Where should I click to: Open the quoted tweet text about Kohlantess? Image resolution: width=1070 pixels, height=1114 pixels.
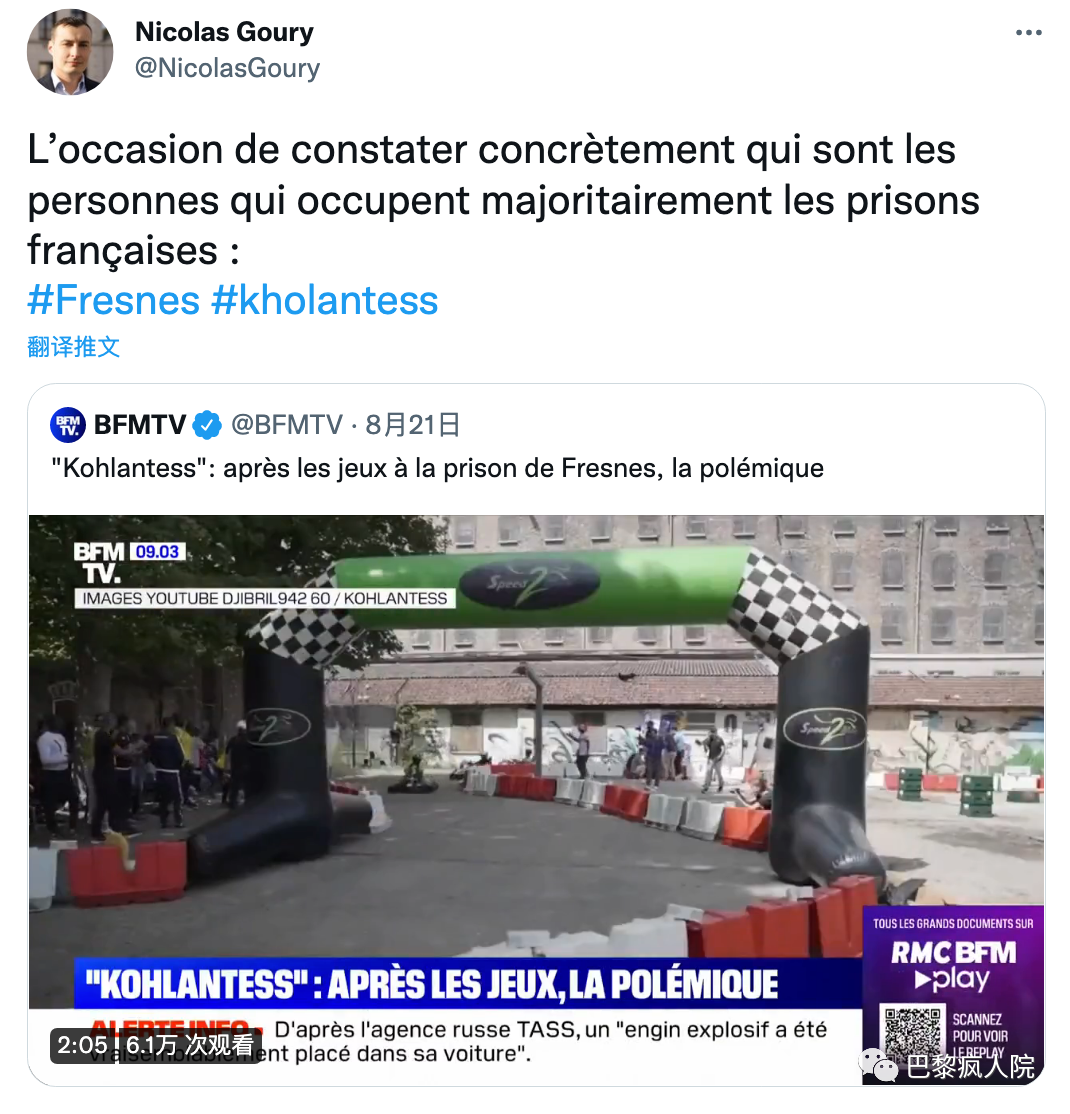point(438,468)
